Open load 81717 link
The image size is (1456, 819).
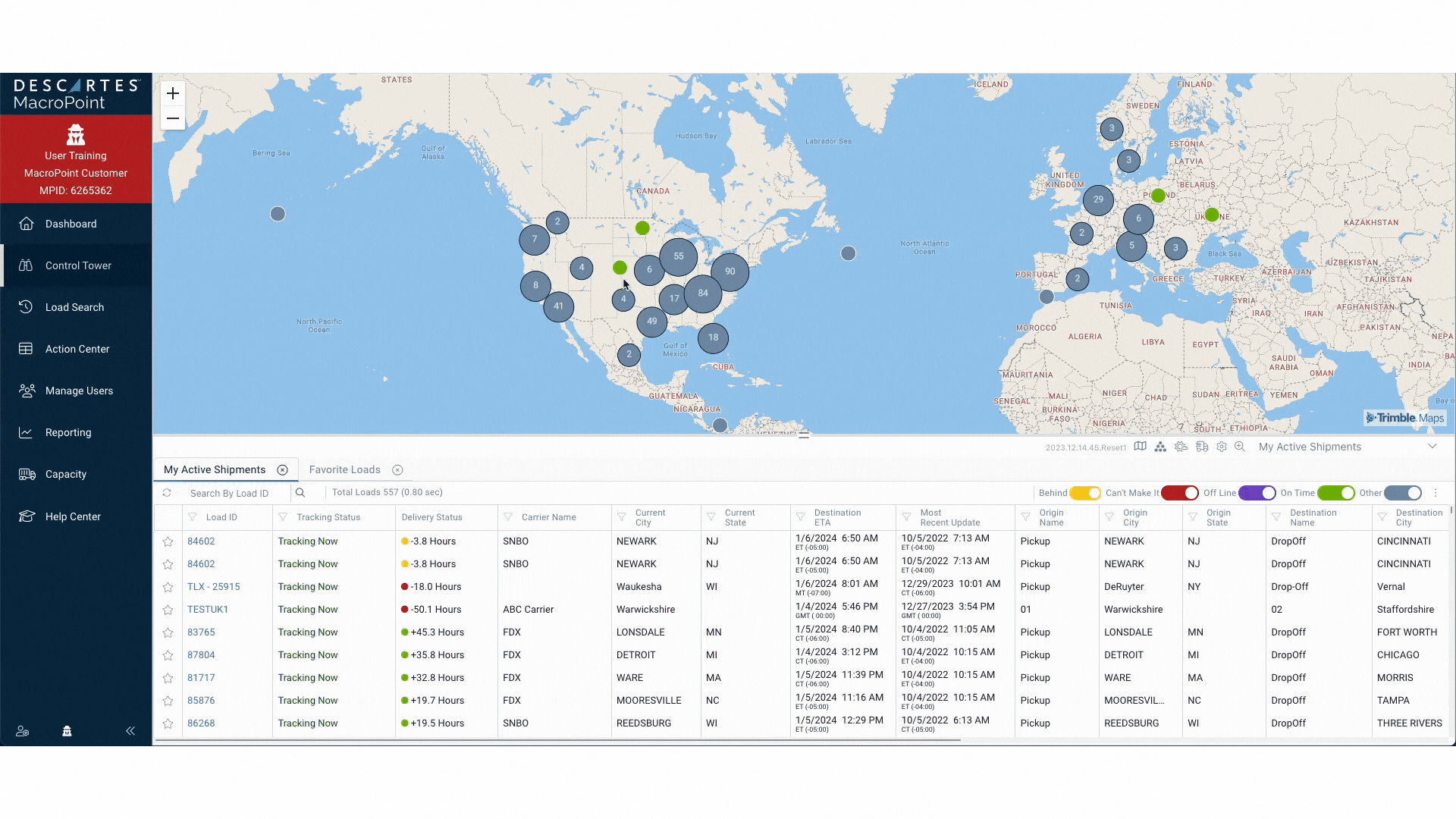click(201, 678)
